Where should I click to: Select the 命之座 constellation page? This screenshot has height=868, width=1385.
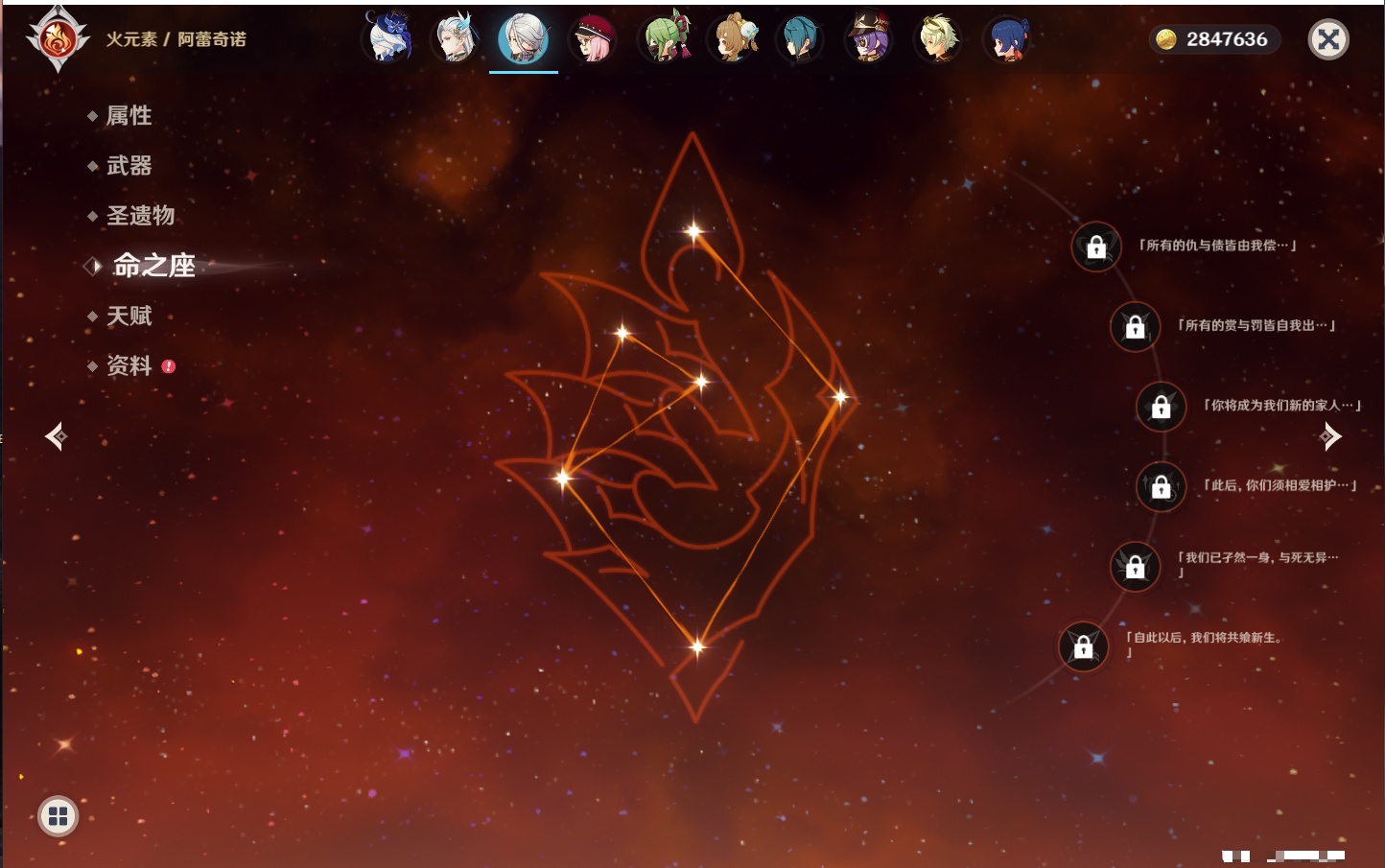click(x=154, y=266)
